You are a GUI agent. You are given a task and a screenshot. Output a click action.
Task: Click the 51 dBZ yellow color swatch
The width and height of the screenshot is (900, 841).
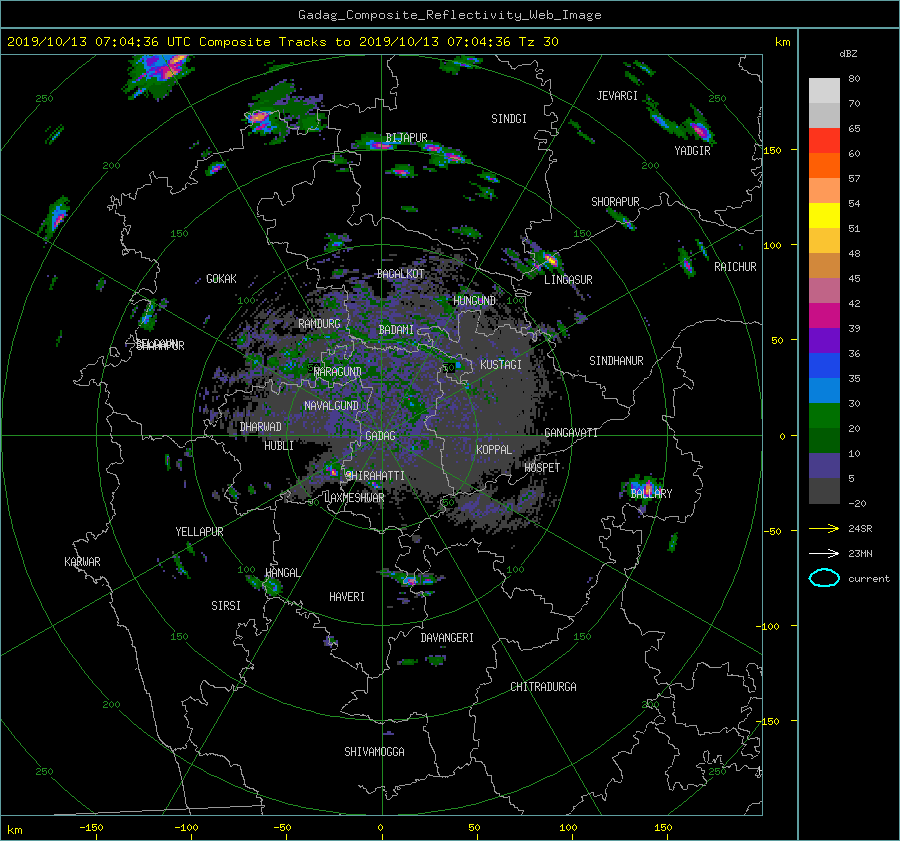point(824,215)
